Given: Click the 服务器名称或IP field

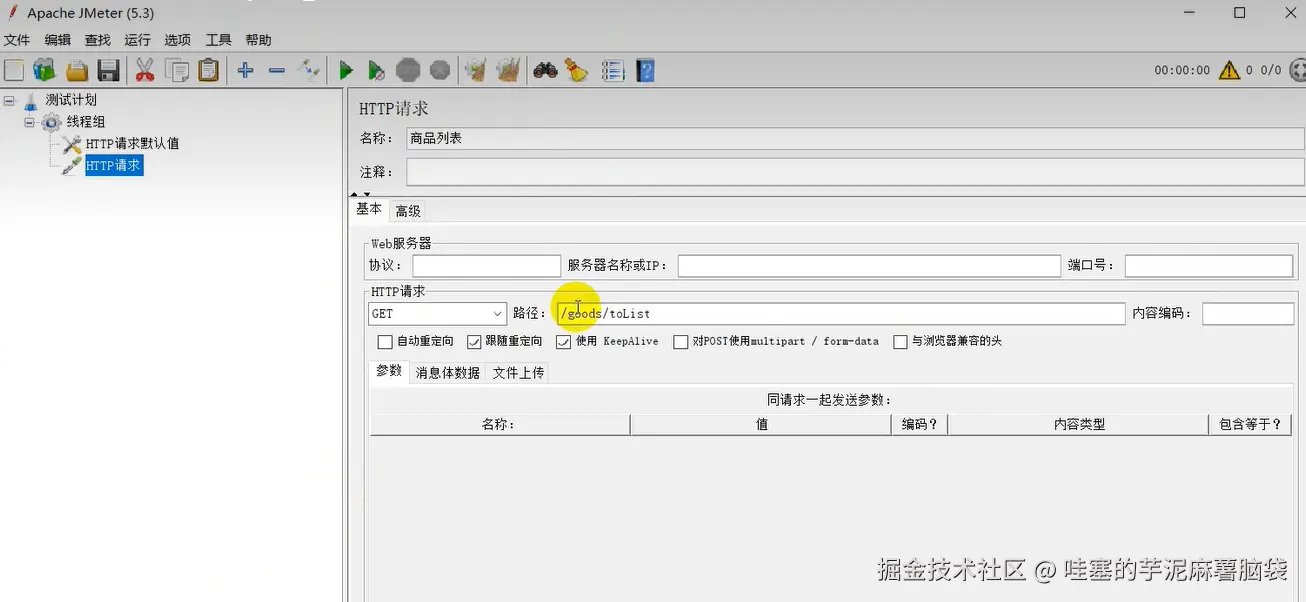Looking at the screenshot, I should point(869,266).
